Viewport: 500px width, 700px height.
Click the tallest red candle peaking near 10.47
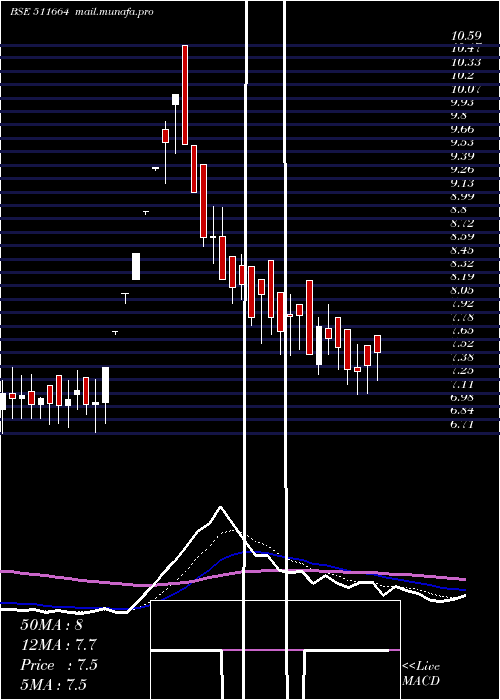(185, 95)
